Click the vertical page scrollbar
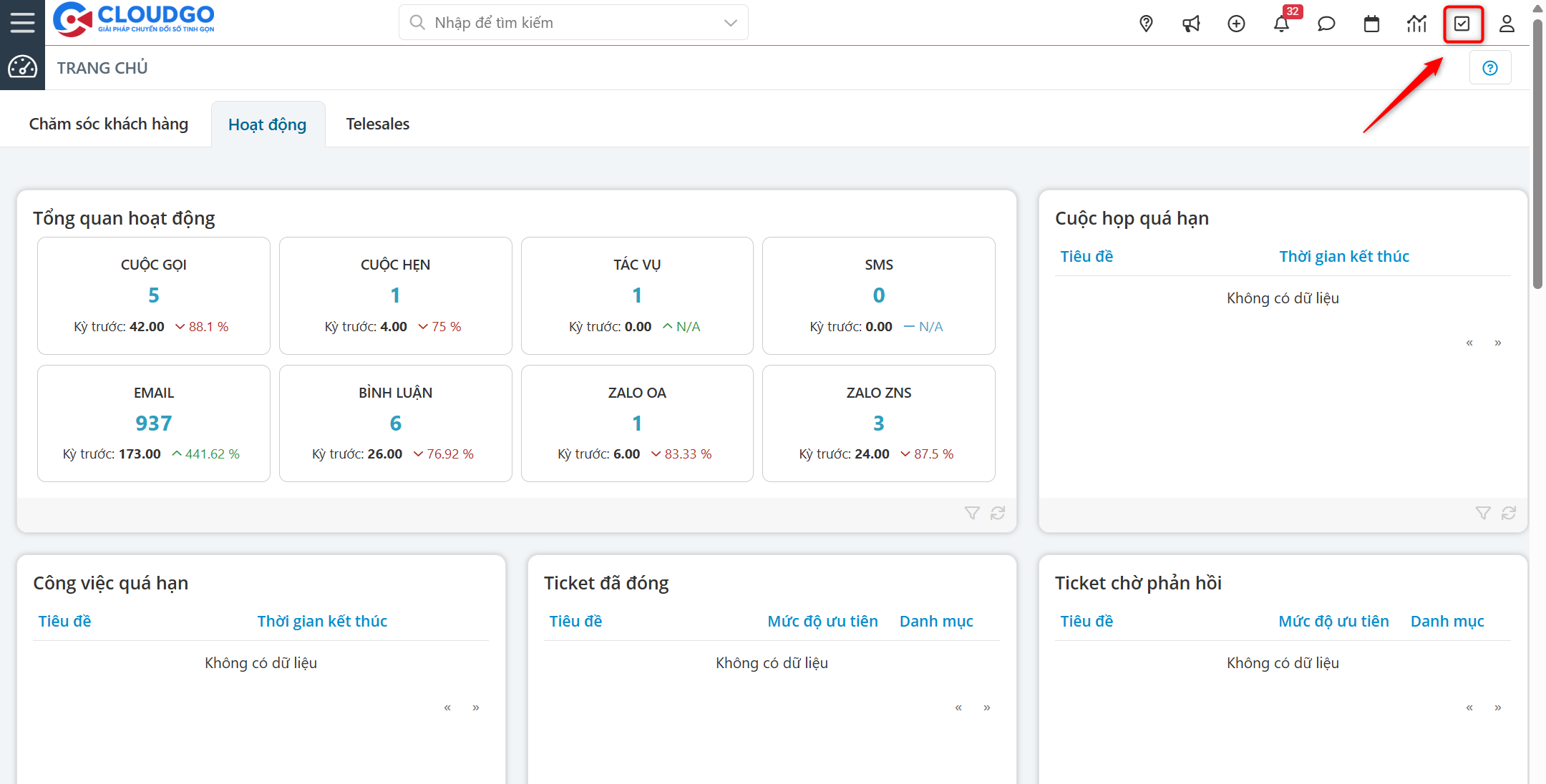Image resolution: width=1546 pixels, height=784 pixels. [x=1537, y=154]
